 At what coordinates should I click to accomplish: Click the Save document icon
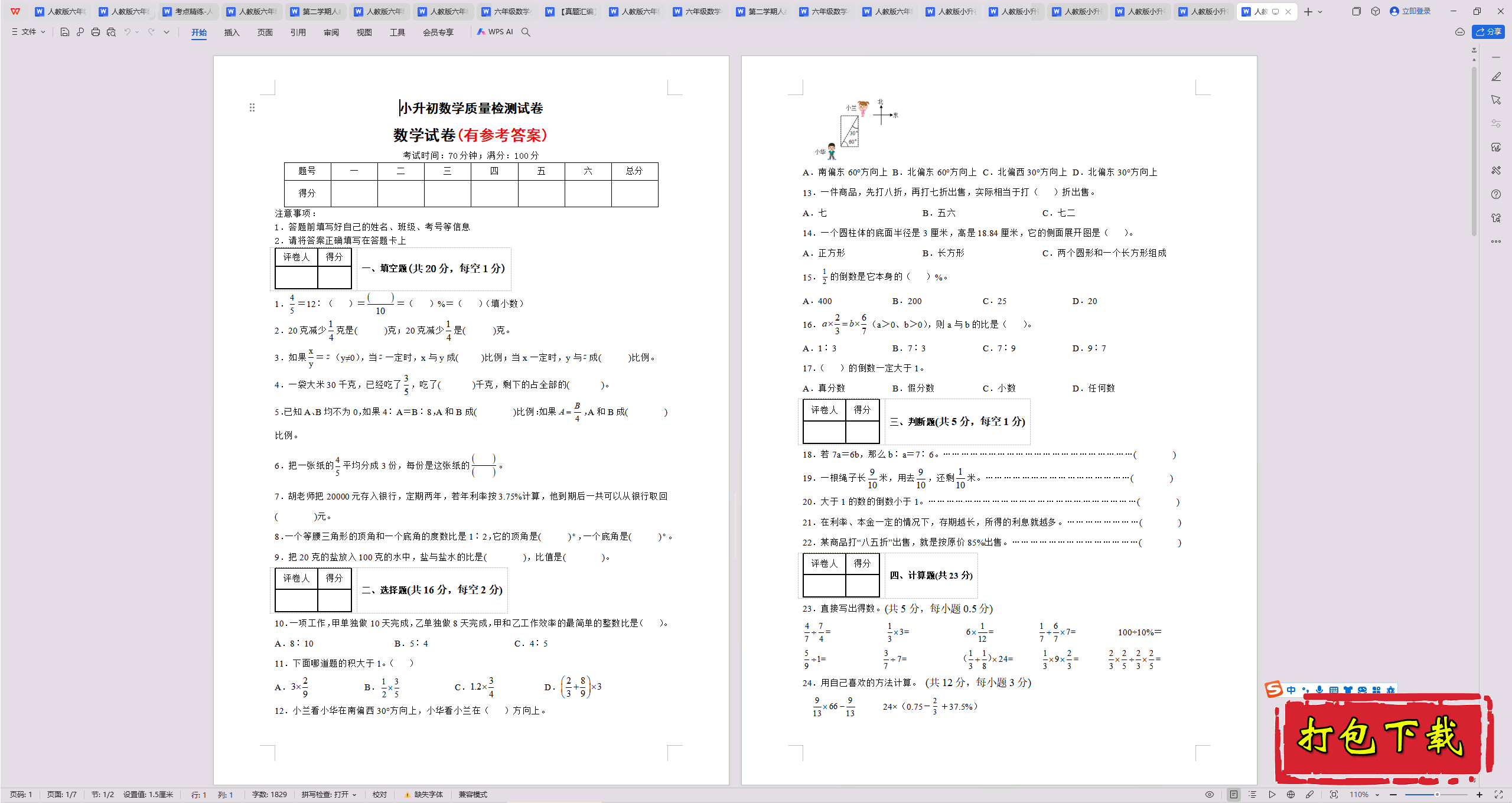point(65,32)
